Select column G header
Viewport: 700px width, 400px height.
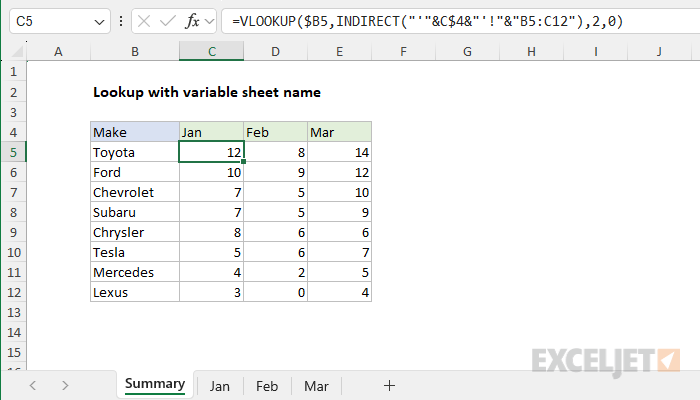tap(467, 52)
